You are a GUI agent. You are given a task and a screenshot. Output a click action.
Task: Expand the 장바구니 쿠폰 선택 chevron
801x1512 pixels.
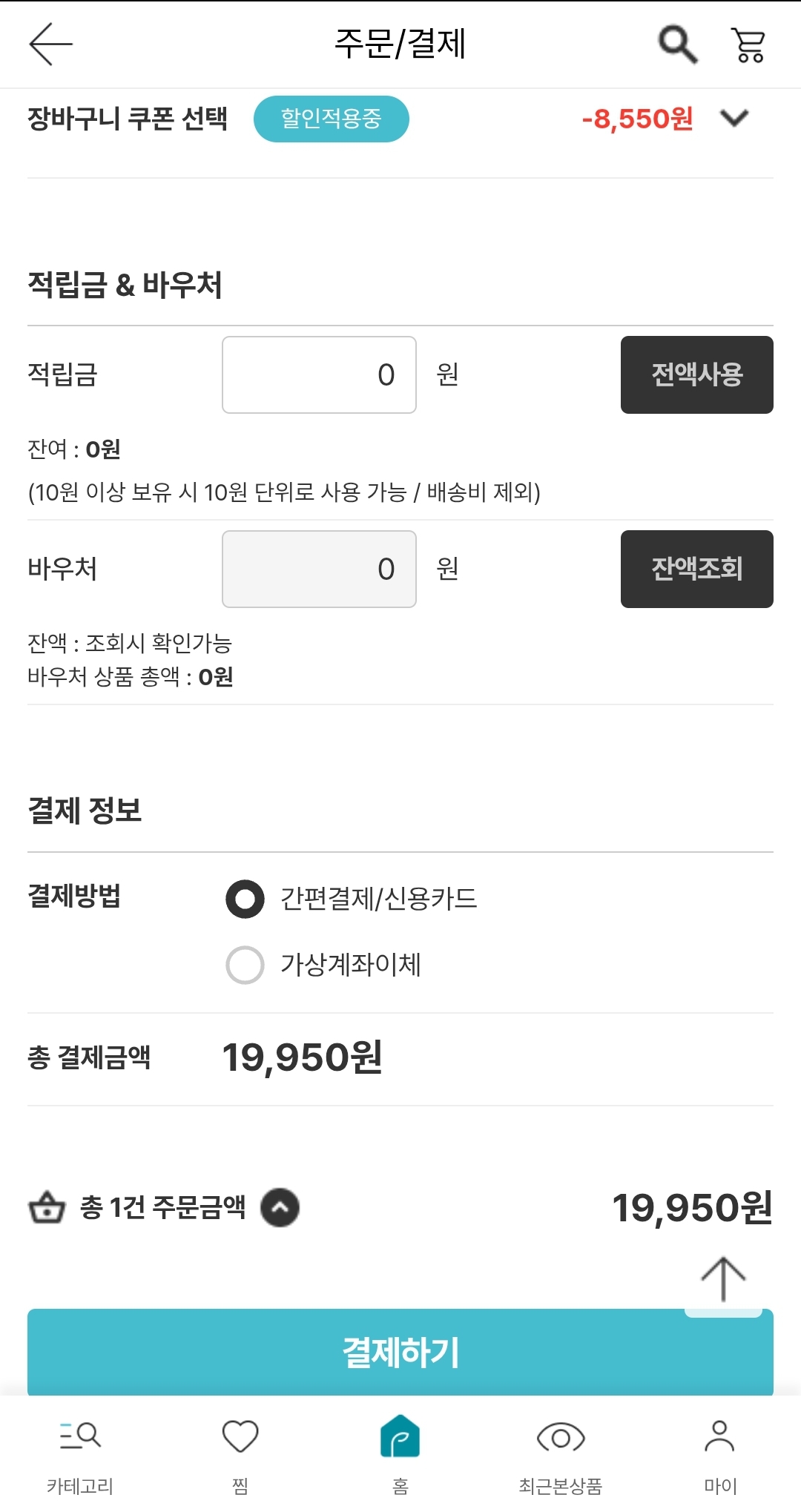[734, 118]
